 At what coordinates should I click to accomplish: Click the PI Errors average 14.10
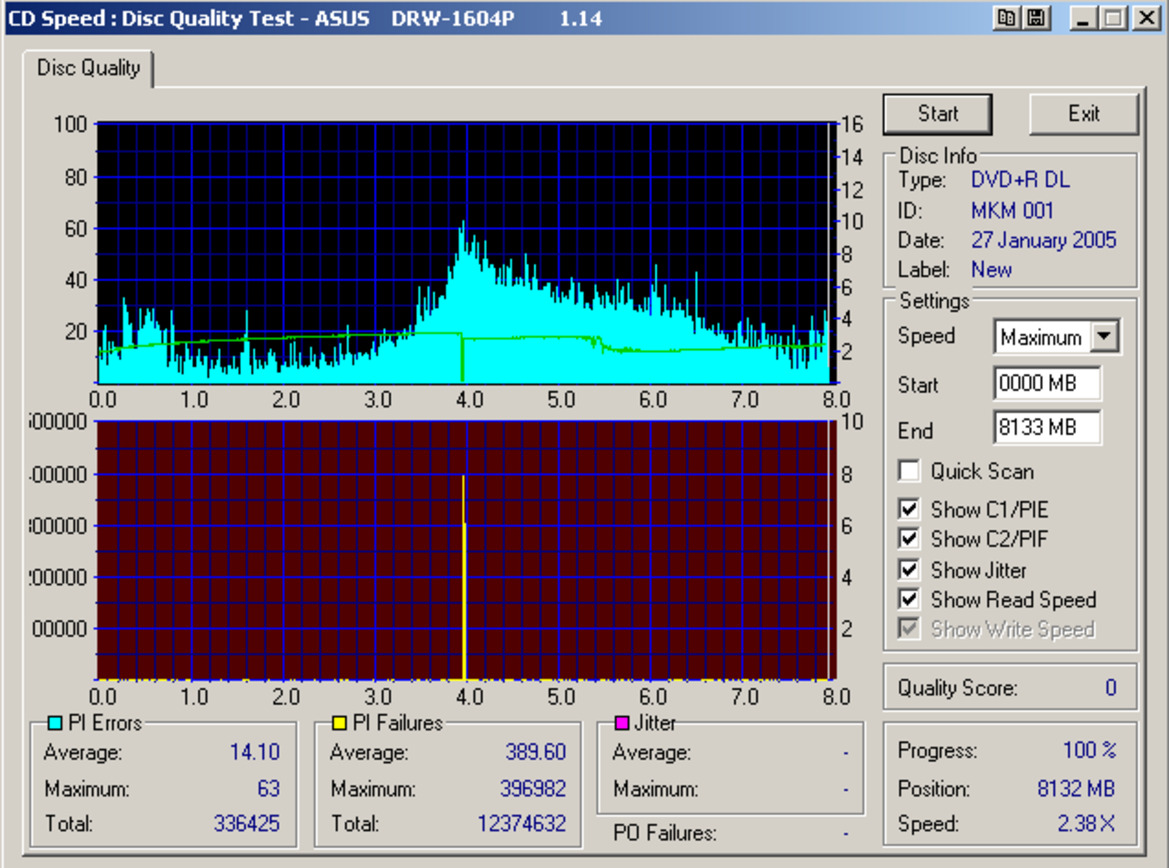pyautogui.click(x=255, y=752)
